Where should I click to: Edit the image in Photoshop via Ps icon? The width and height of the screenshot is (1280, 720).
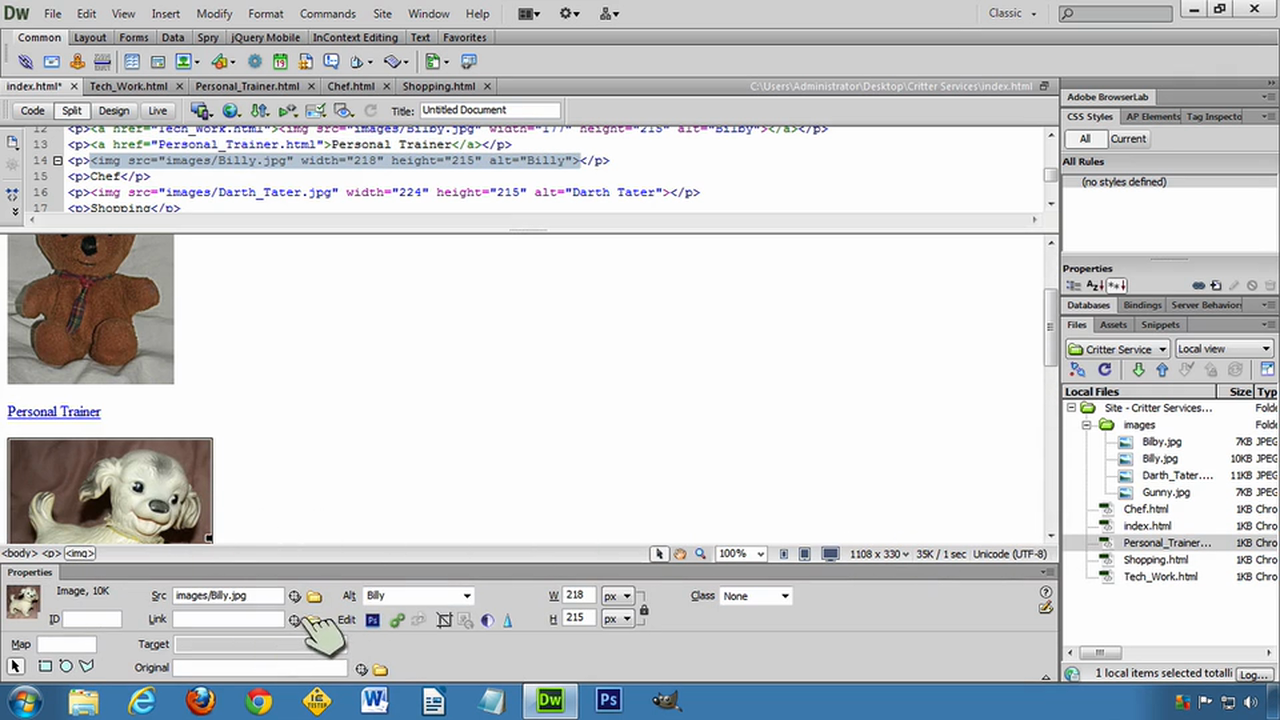tap(372, 618)
